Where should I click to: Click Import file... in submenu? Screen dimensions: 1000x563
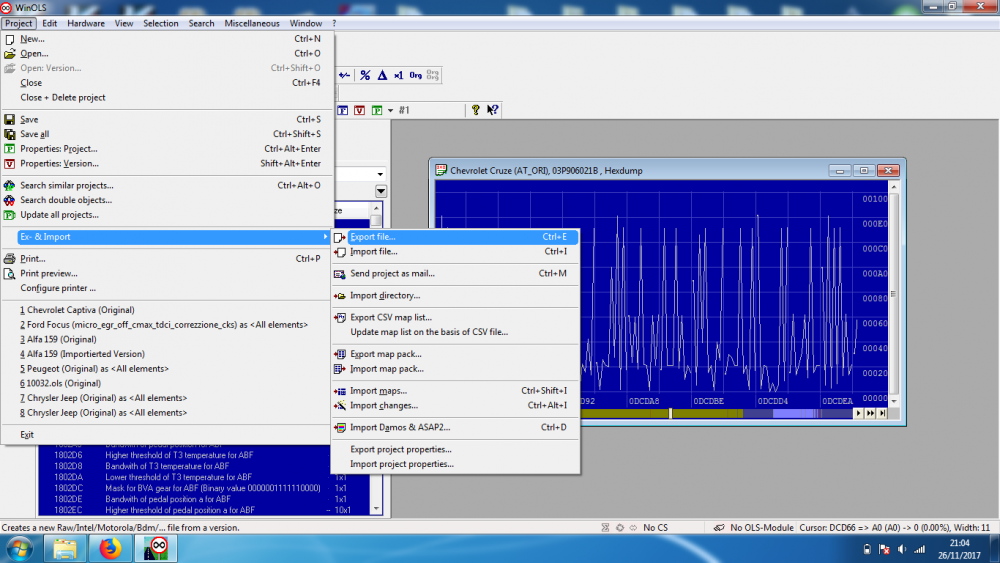455,251
